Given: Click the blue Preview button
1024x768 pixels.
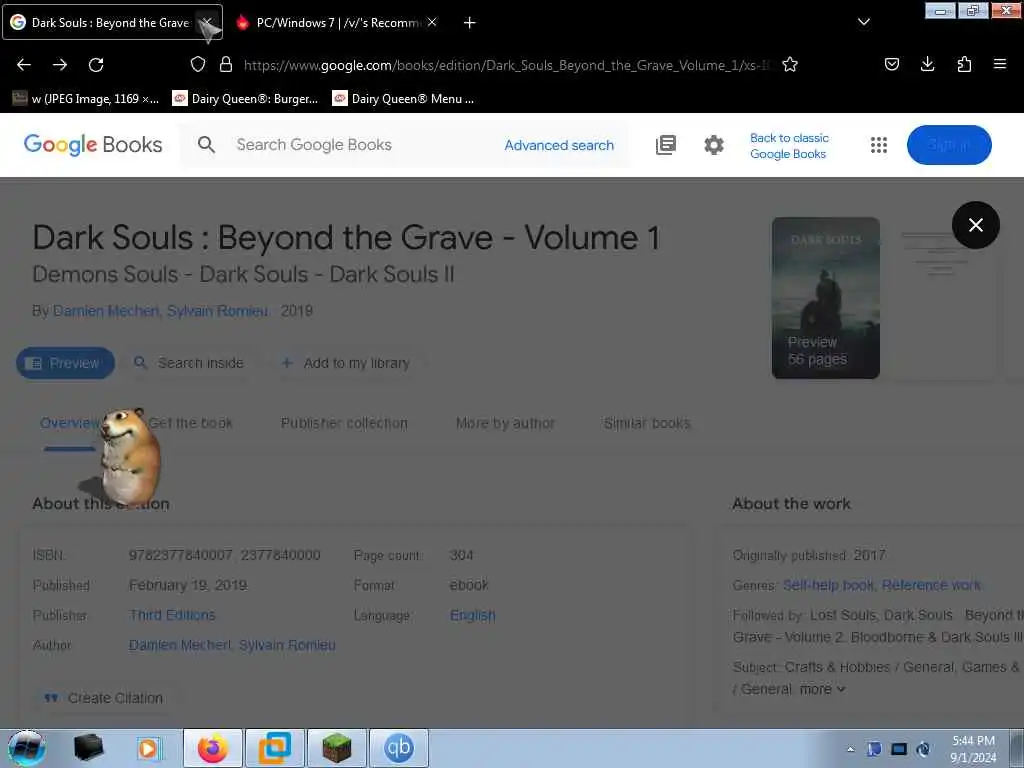Looking at the screenshot, I should (x=65, y=363).
